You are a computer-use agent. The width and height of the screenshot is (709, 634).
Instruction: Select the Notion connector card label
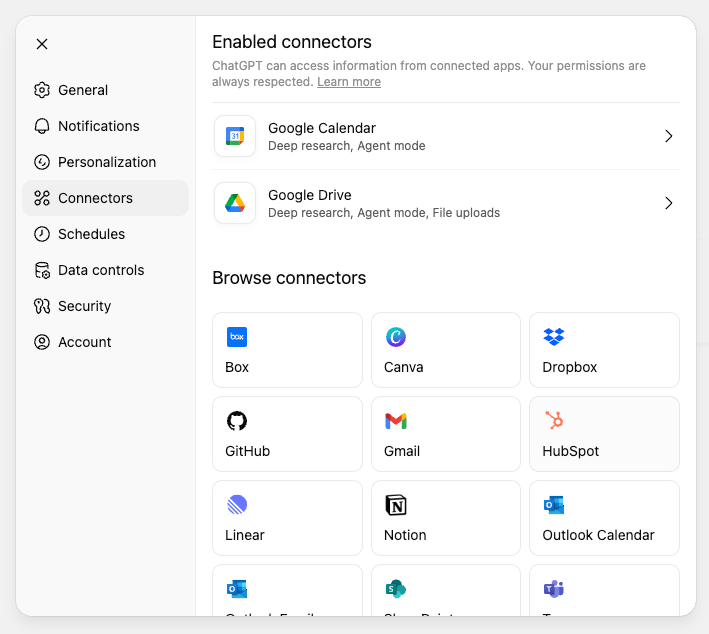[405, 535]
